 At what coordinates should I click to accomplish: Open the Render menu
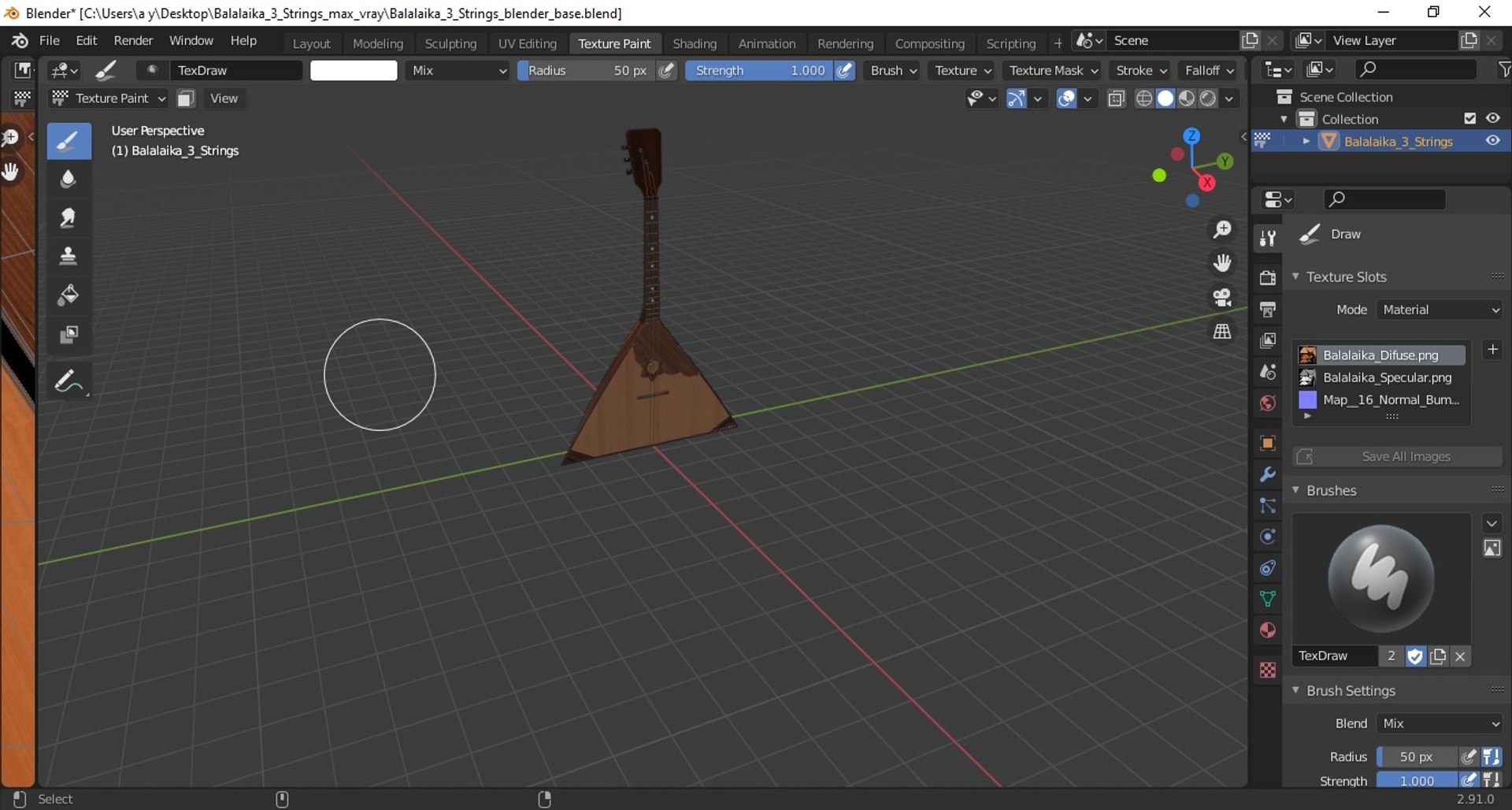(x=133, y=41)
